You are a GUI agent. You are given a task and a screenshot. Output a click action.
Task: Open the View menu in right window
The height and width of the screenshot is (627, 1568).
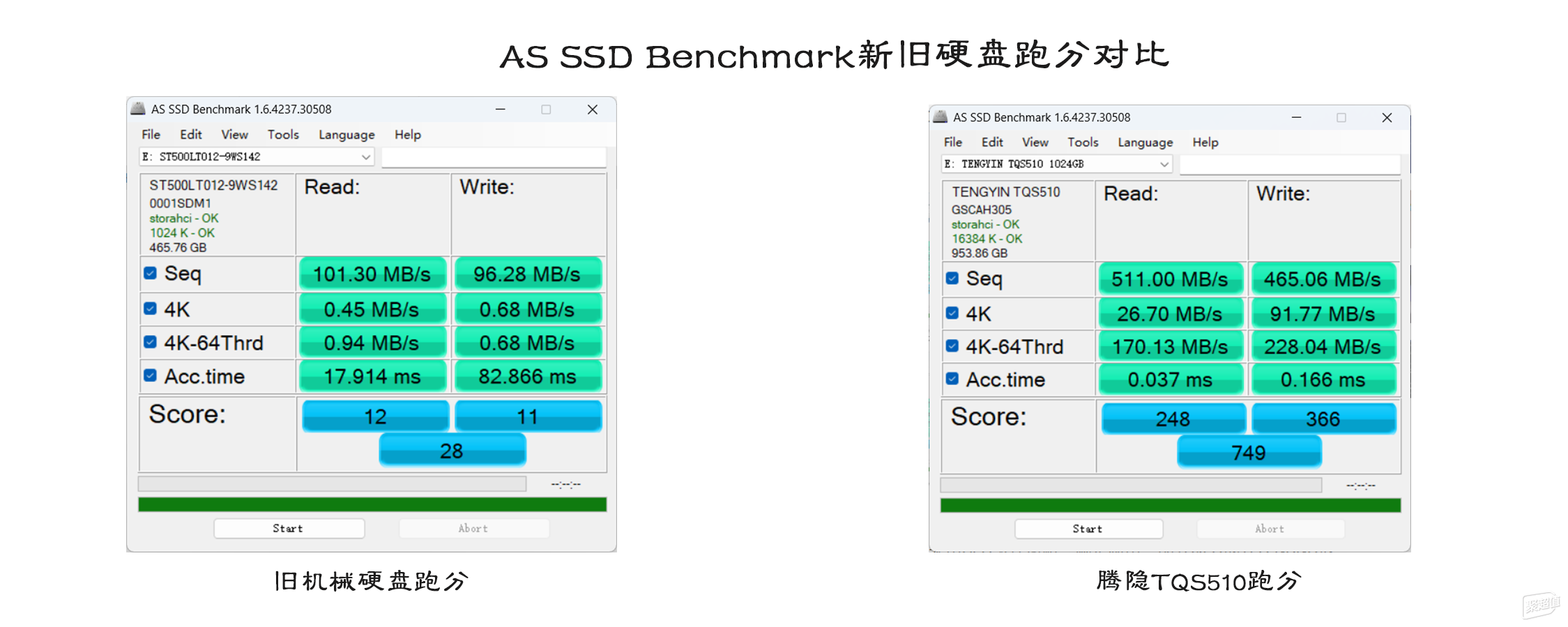(1035, 142)
